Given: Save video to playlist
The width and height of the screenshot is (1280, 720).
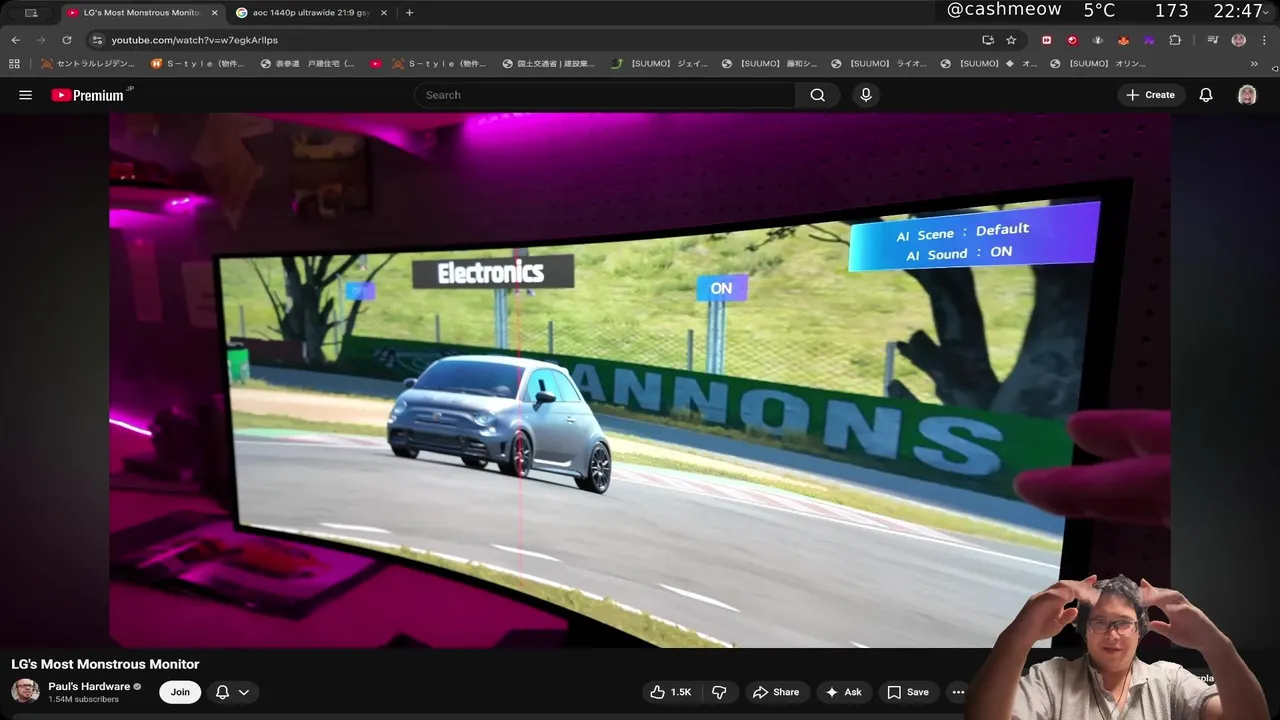Looking at the screenshot, I should click(908, 692).
